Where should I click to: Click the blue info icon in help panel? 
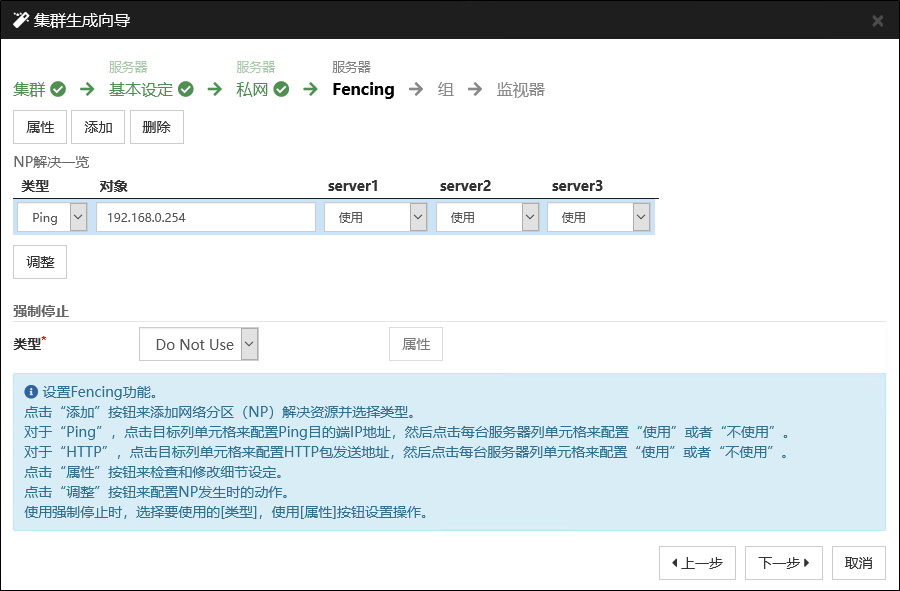[x=30, y=392]
